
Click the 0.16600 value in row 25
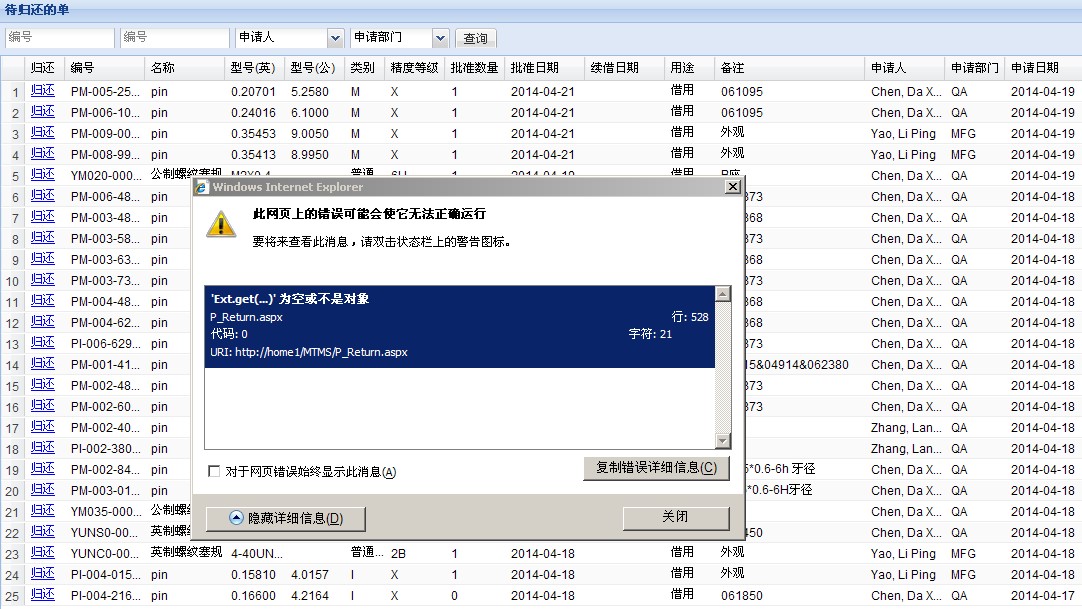(x=253, y=596)
